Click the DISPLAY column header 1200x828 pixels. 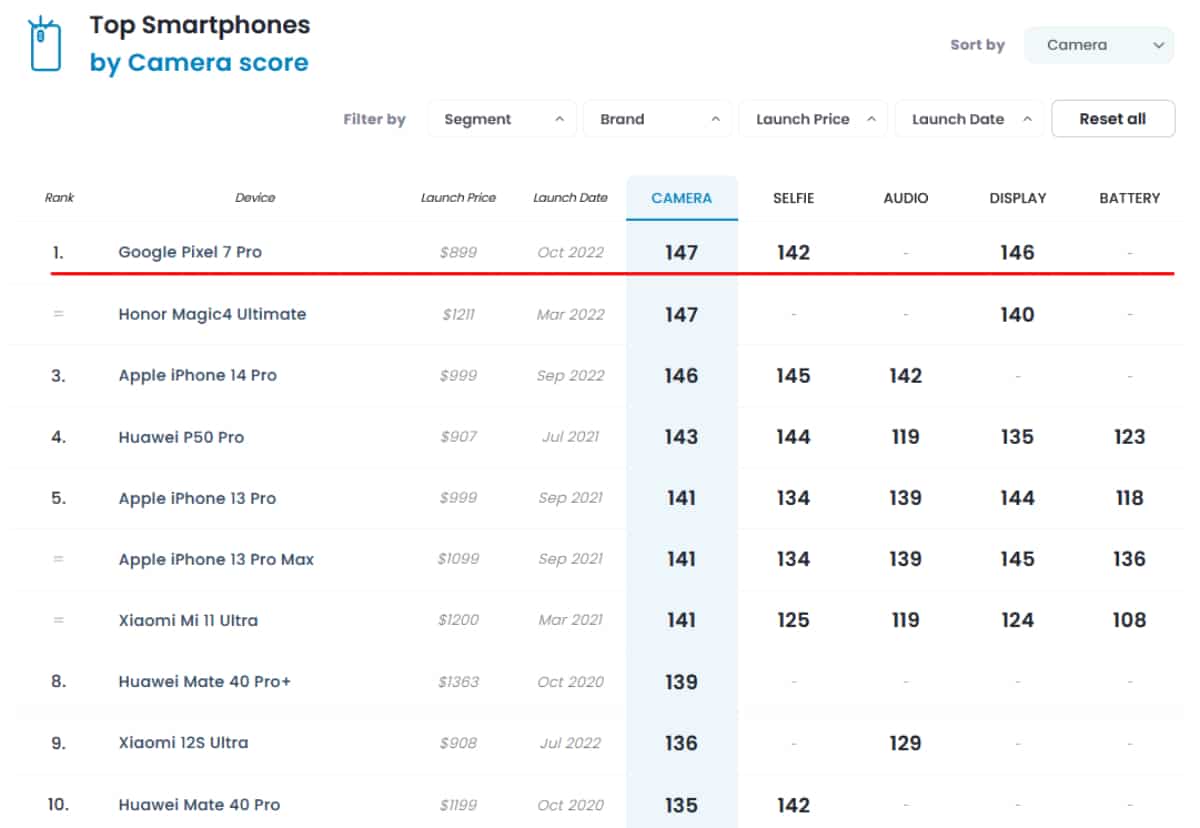pos(1017,198)
